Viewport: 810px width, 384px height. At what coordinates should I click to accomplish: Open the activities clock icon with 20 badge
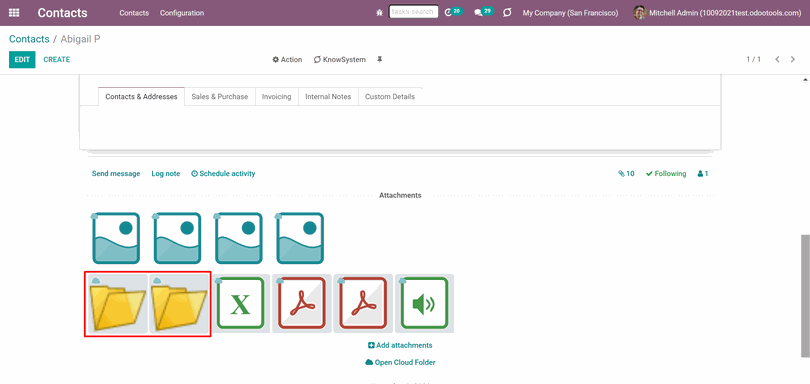[453, 12]
